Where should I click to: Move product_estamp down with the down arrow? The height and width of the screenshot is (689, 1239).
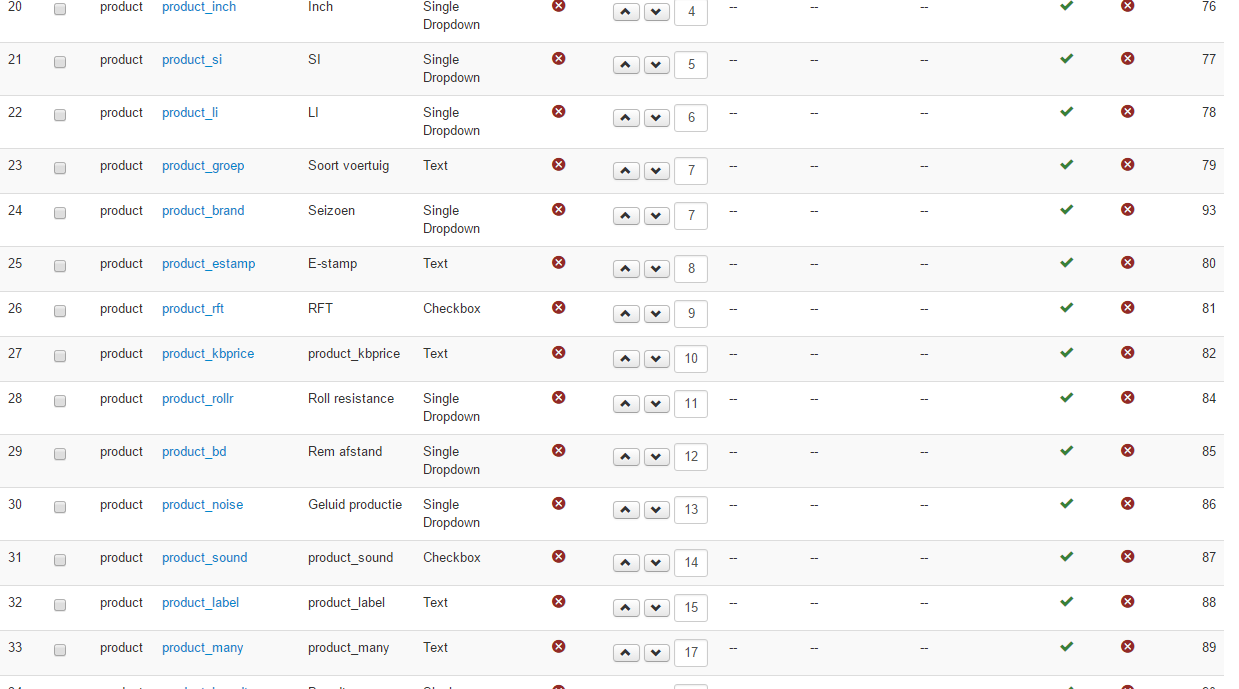pos(656,269)
